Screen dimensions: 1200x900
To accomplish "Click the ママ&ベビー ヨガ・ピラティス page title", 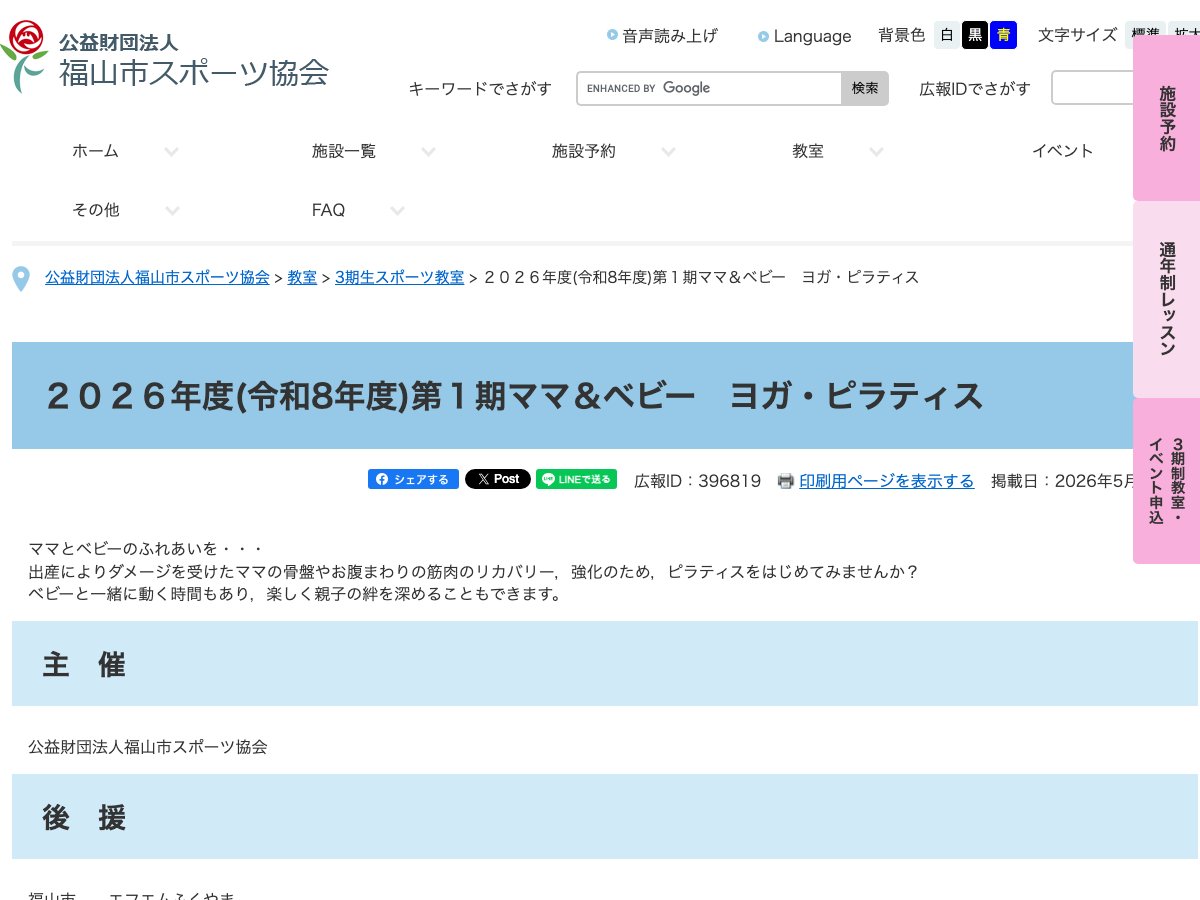I will pos(514,396).
